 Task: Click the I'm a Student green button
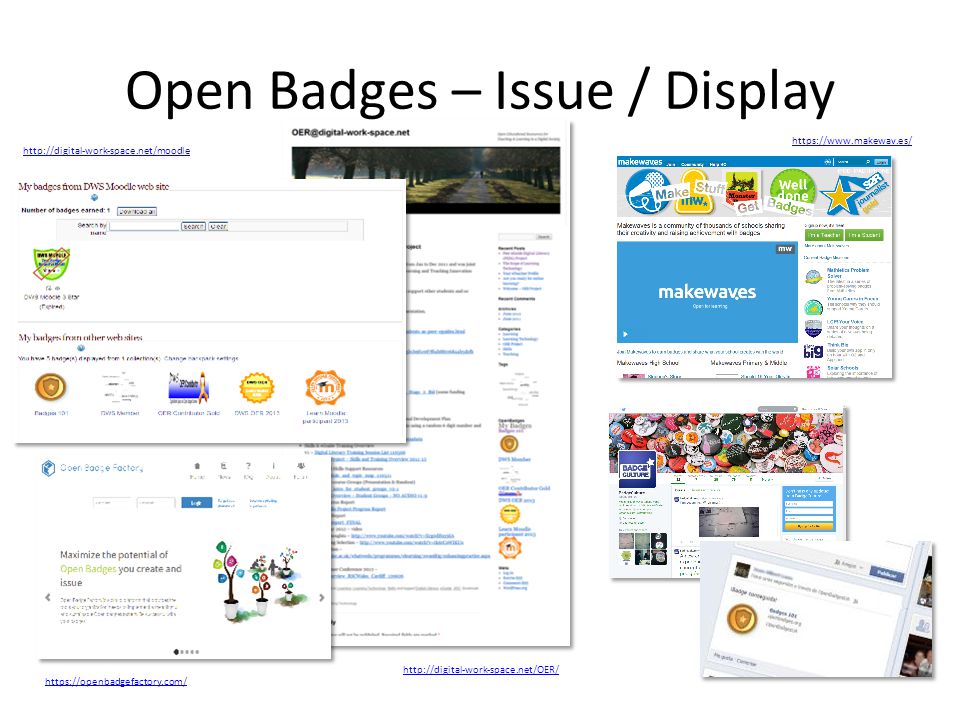tap(864, 234)
